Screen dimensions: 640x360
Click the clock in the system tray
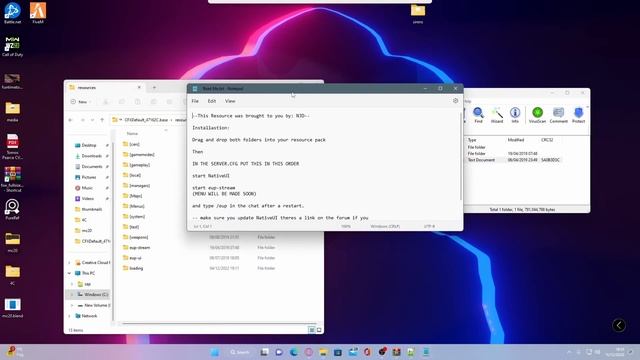(617, 352)
